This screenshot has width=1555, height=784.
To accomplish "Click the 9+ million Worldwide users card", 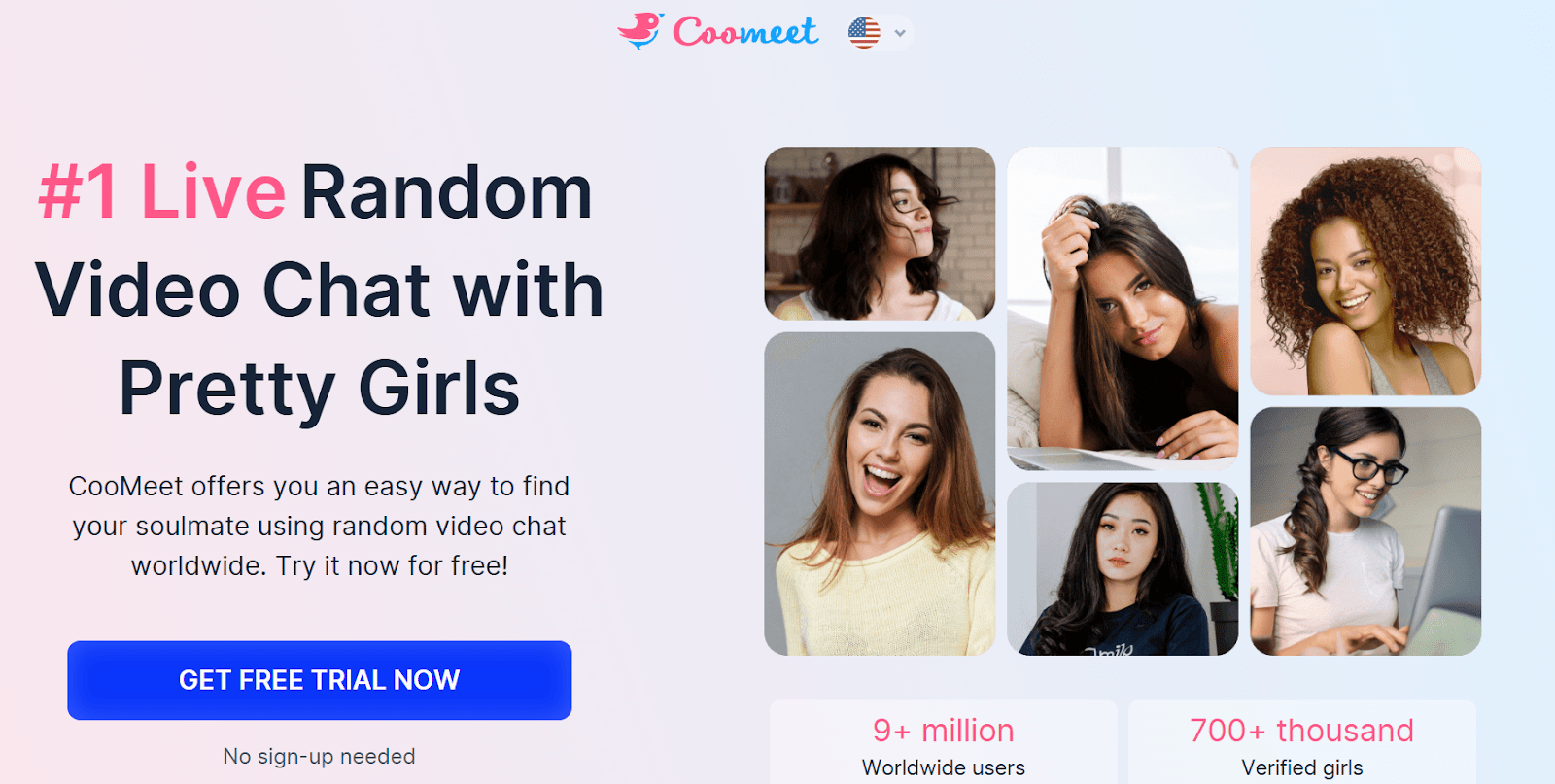I will [x=944, y=743].
